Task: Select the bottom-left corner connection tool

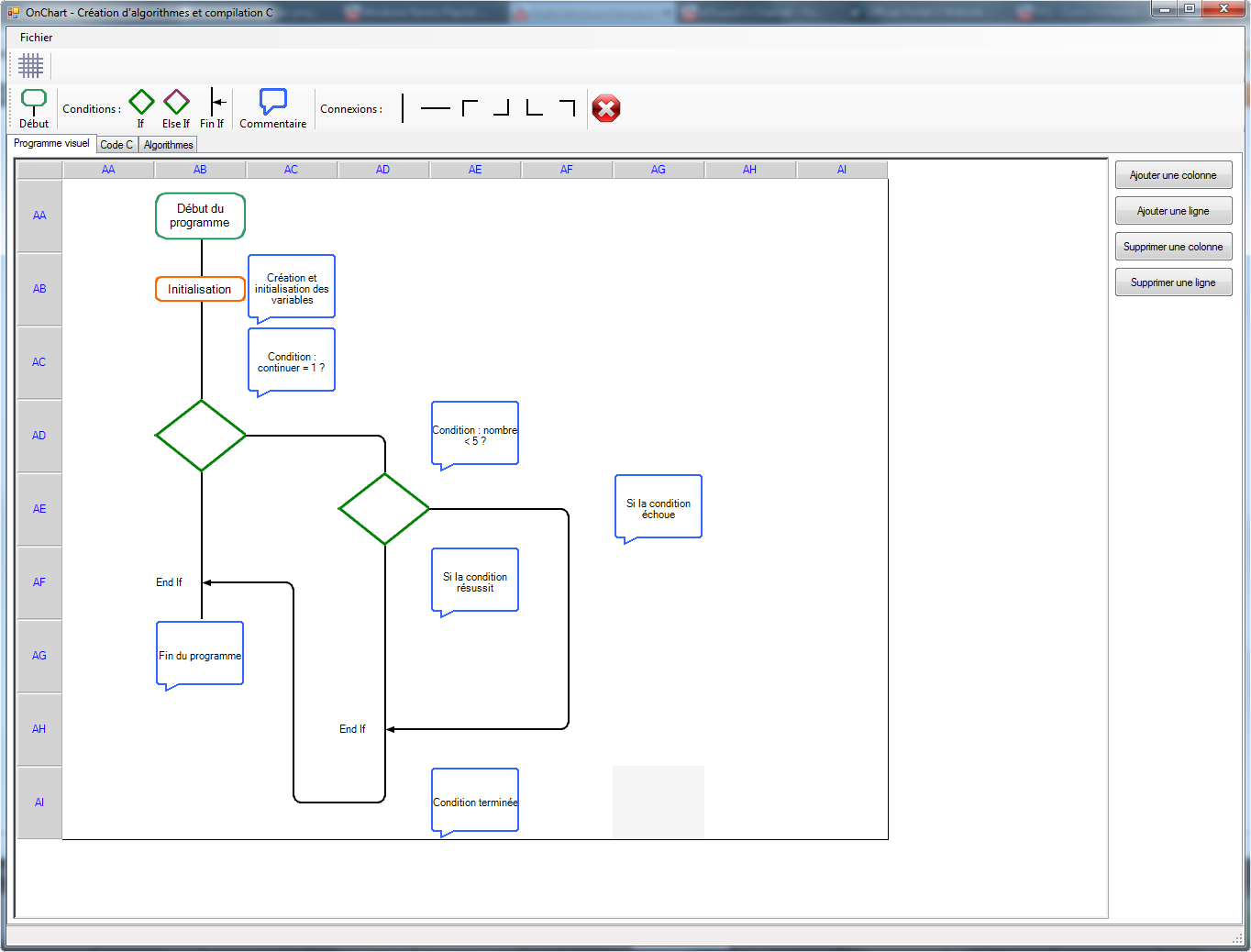Action: pyautogui.click(x=532, y=107)
